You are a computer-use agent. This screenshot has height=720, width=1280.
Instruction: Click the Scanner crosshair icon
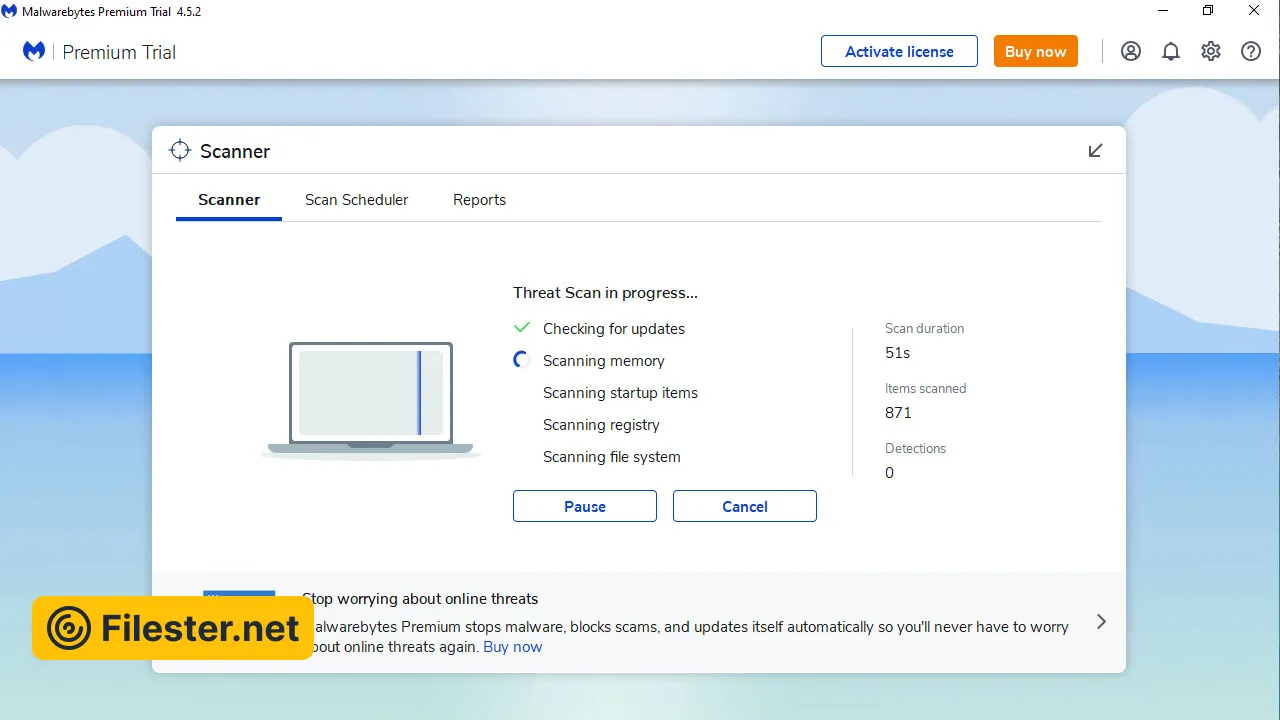point(180,151)
